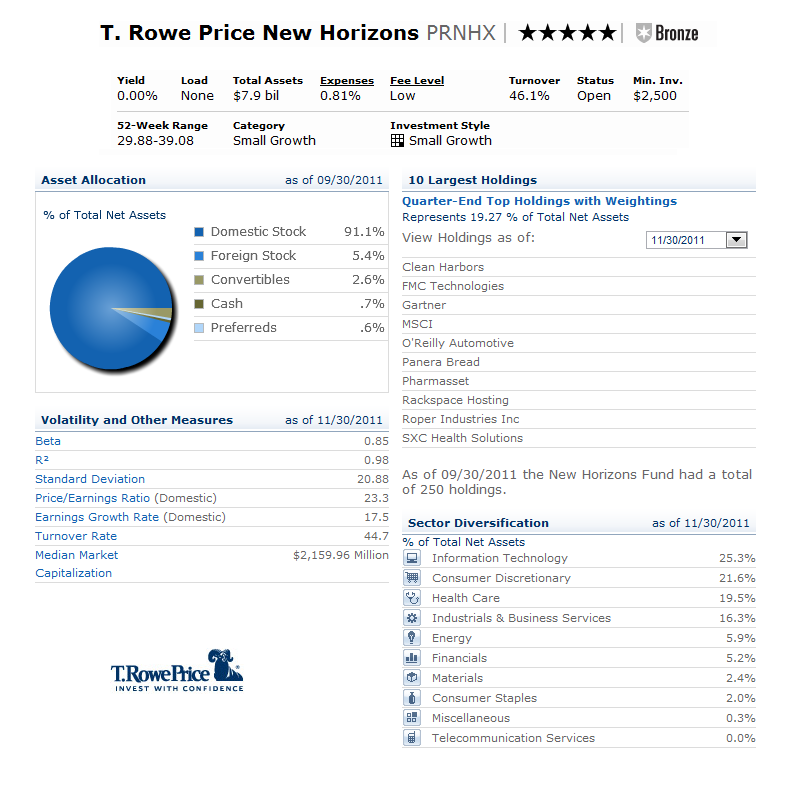Screen dimensions: 800x788
Task: Click the Preferreds legend color swatch
Action: pos(199,328)
